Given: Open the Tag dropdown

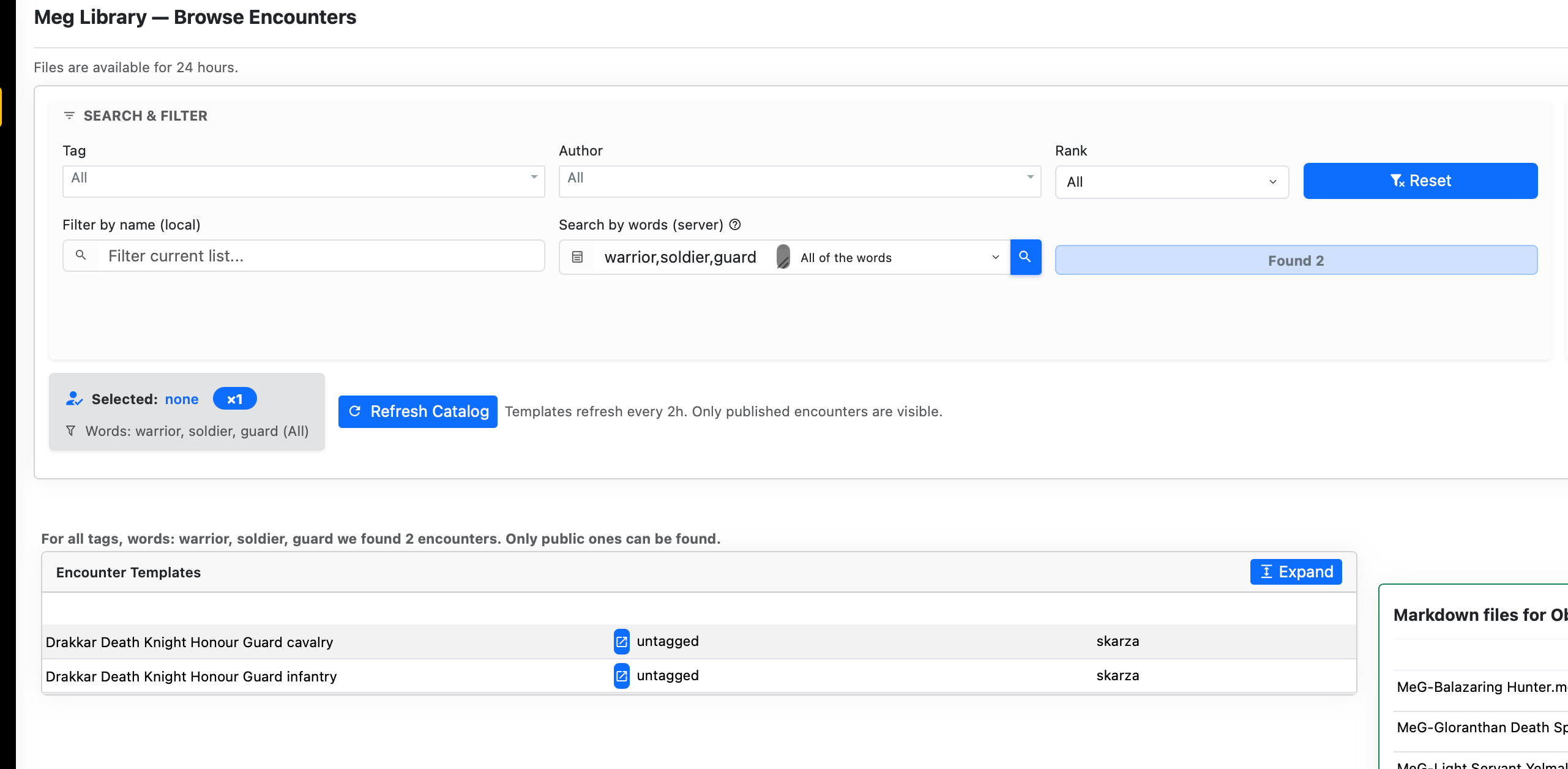Looking at the screenshot, I should [303, 181].
